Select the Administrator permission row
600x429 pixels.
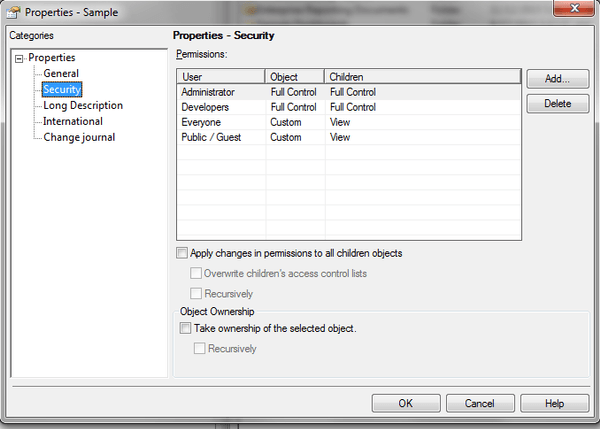349,92
